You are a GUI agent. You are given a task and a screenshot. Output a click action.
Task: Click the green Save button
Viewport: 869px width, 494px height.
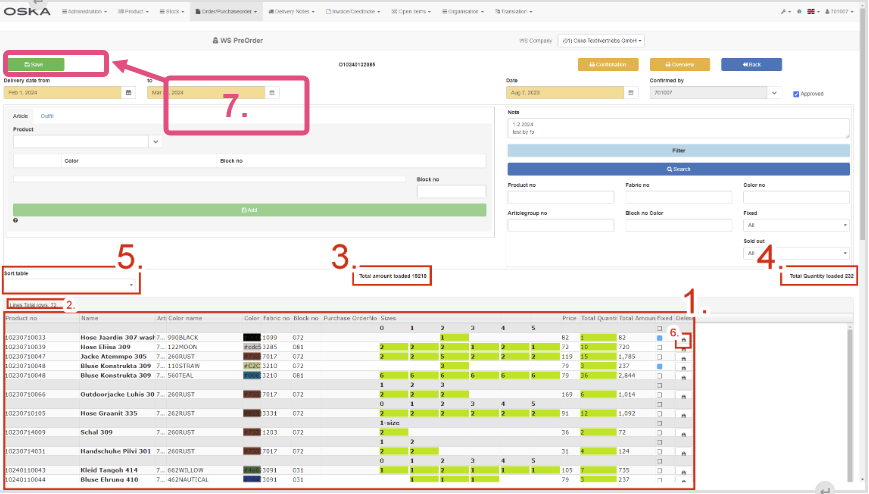(36, 64)
